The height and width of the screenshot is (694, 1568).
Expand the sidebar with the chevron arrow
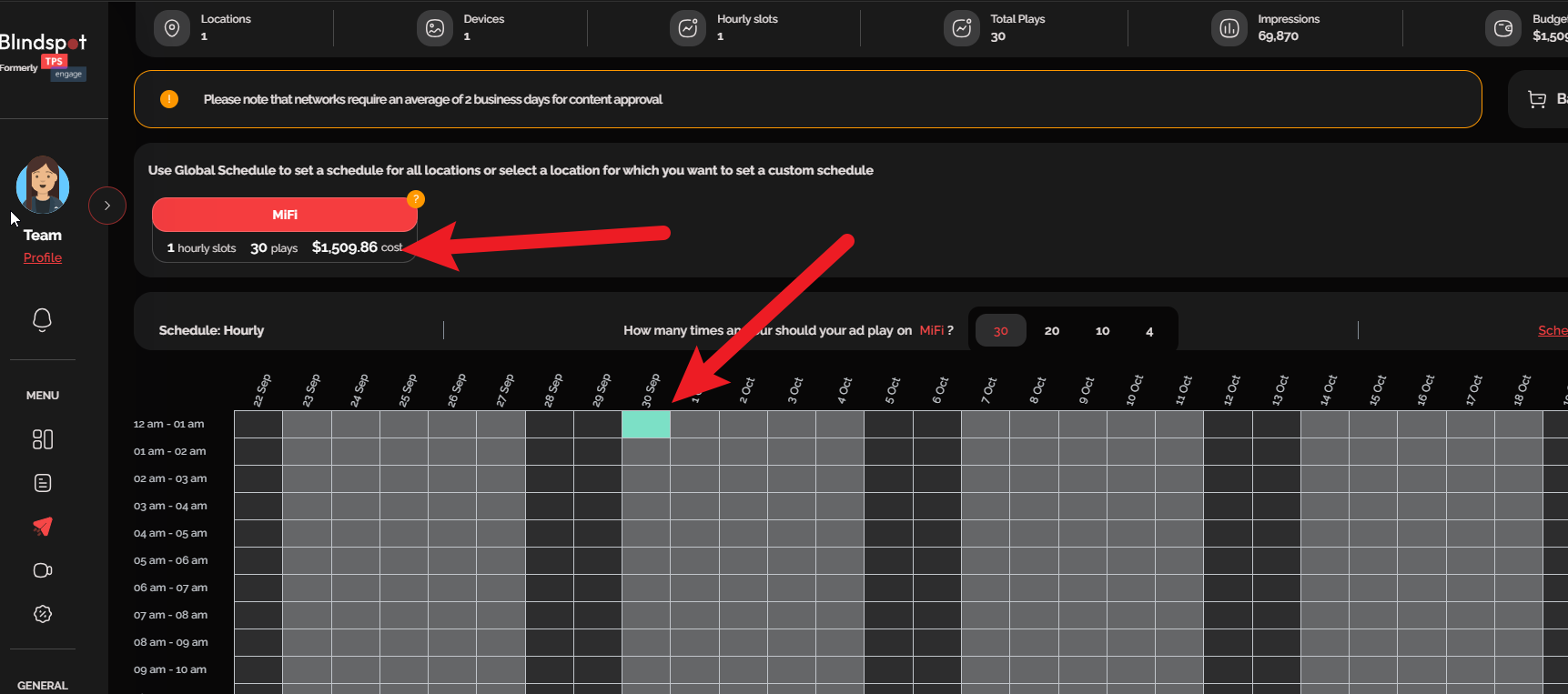click(x=107, y=206)
